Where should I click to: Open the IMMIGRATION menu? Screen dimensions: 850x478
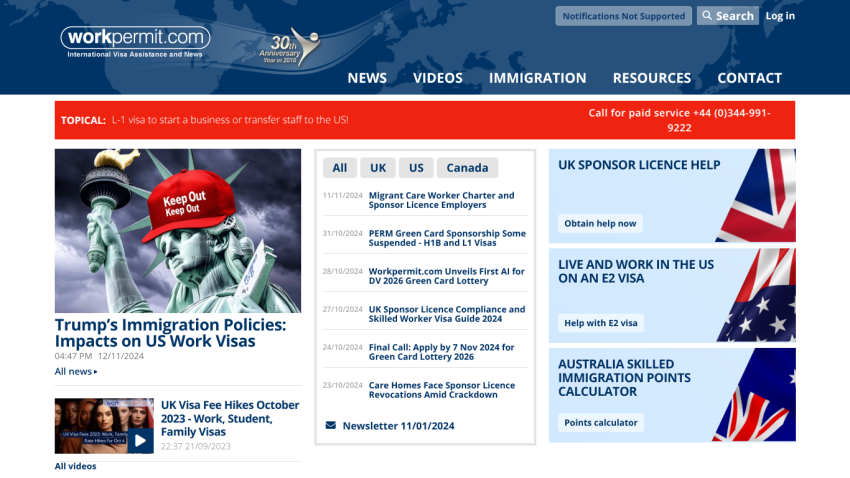point(538,78)
